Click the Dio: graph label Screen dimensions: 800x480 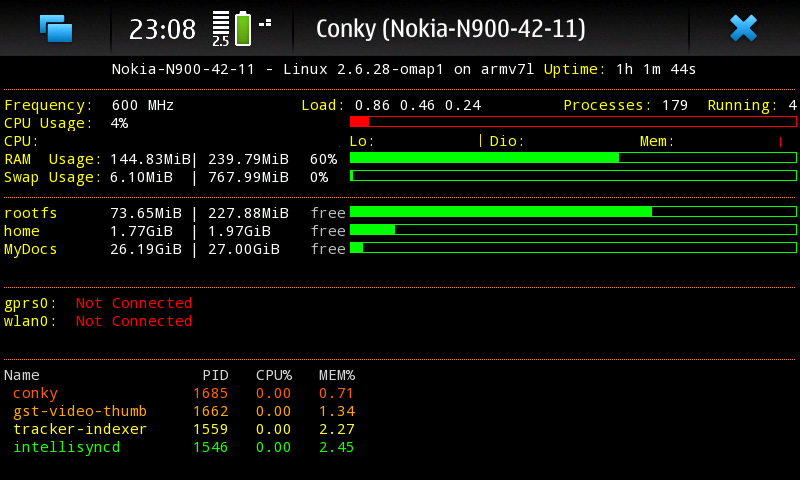point(507,141)
